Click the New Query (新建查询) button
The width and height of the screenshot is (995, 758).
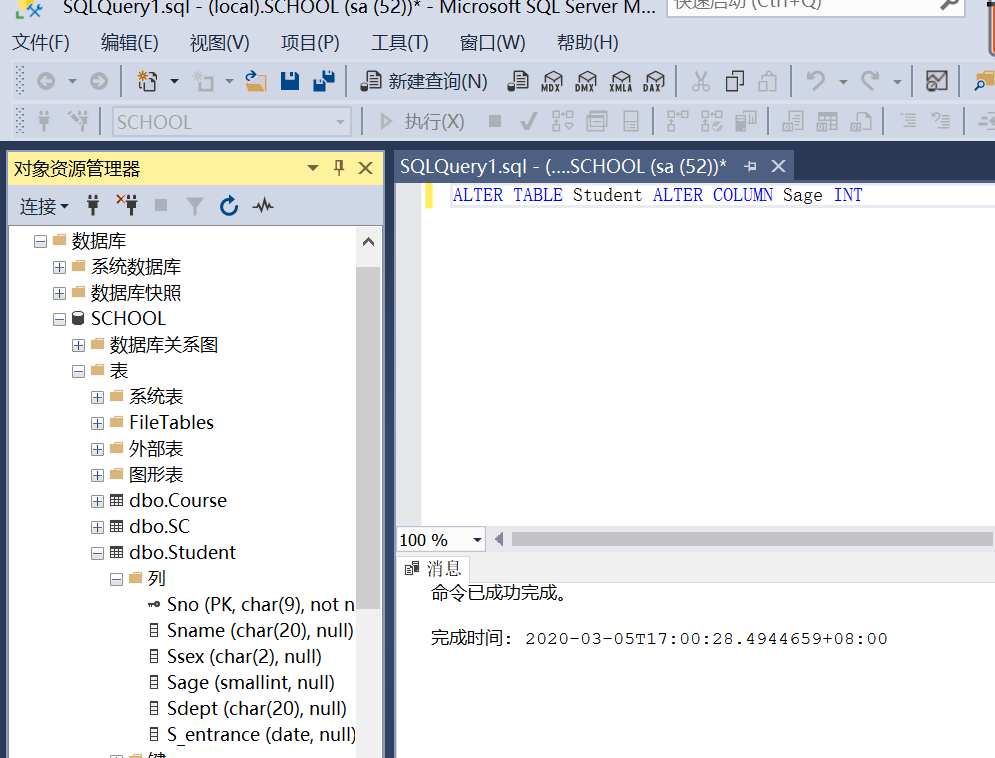click(423, 81)
